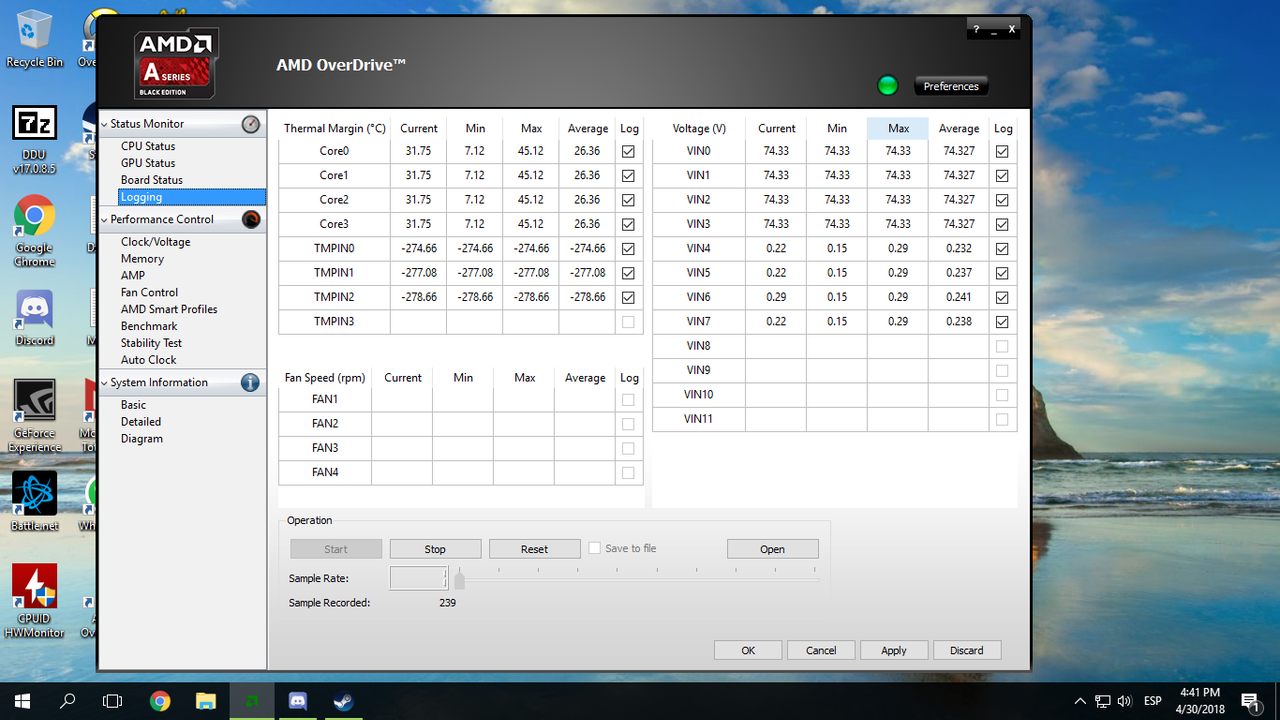
Task: Adjust the Sample Rate slider handle
Action: [460, 579]
